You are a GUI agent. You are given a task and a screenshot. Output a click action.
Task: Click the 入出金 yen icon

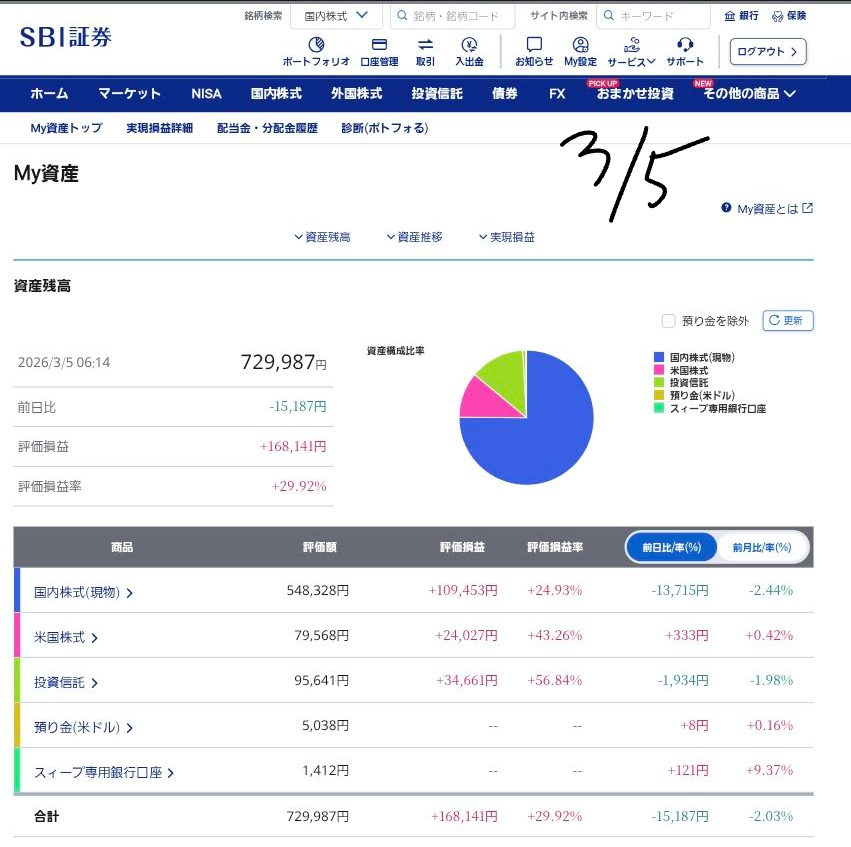pos(469,45)
